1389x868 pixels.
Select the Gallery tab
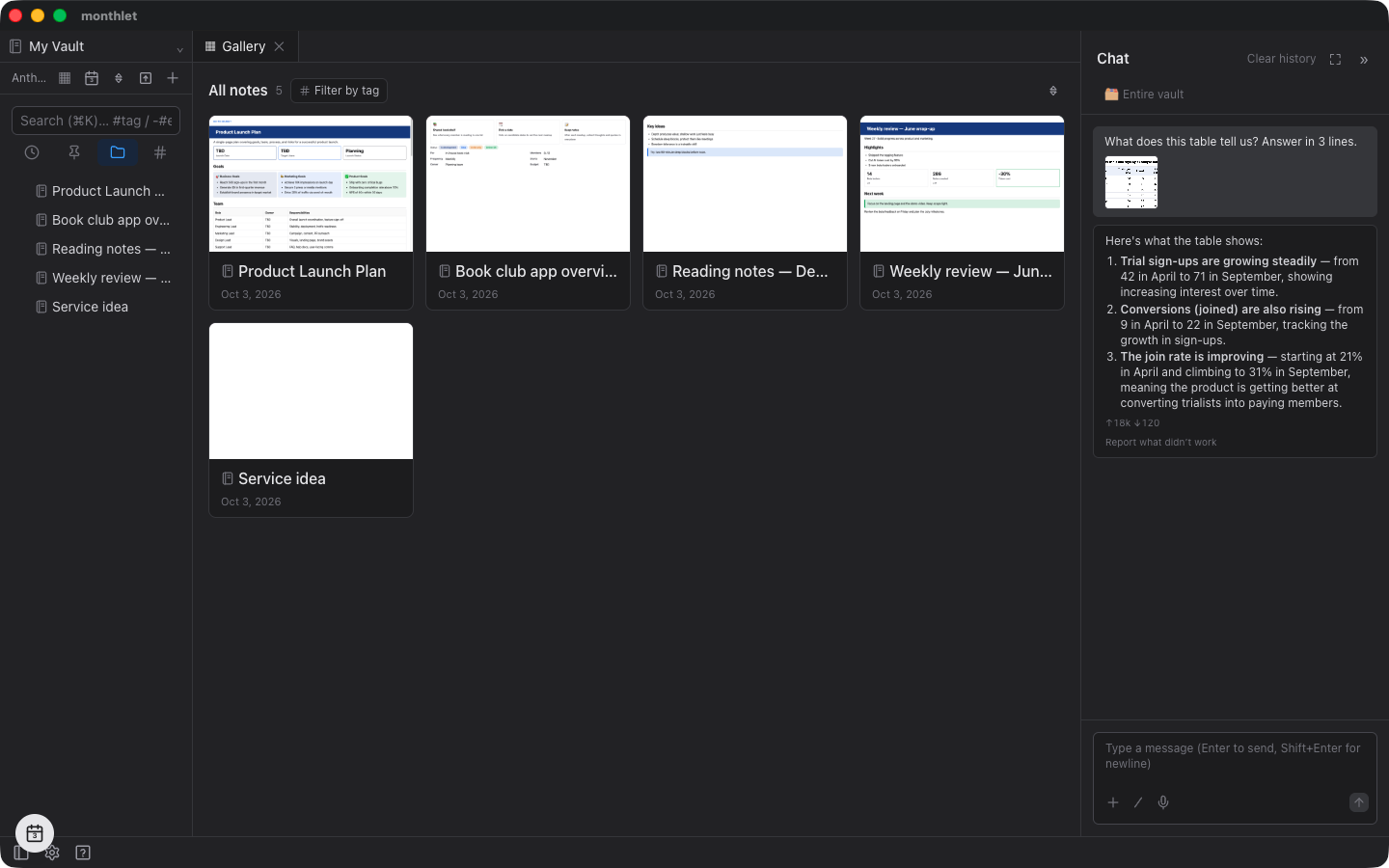[x=245, y=46]
